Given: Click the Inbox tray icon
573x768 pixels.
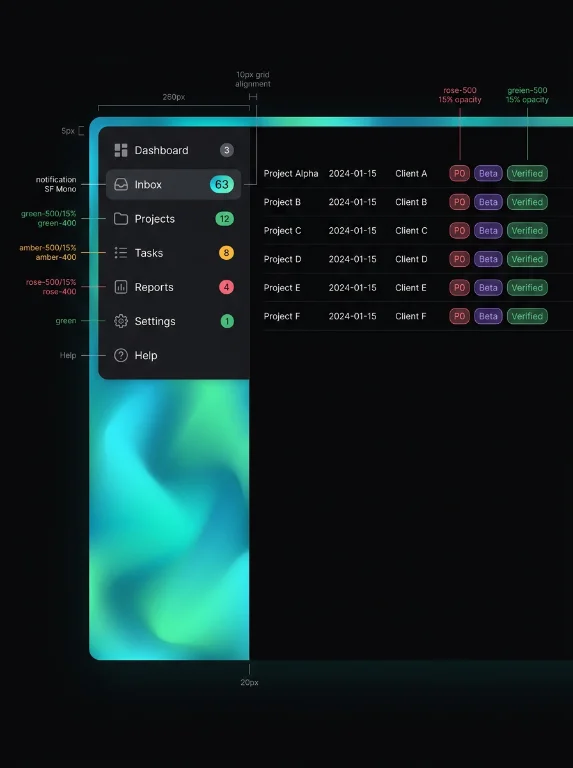Looking at the screenshot, I should pyautogui.click(x=121, y=185).
